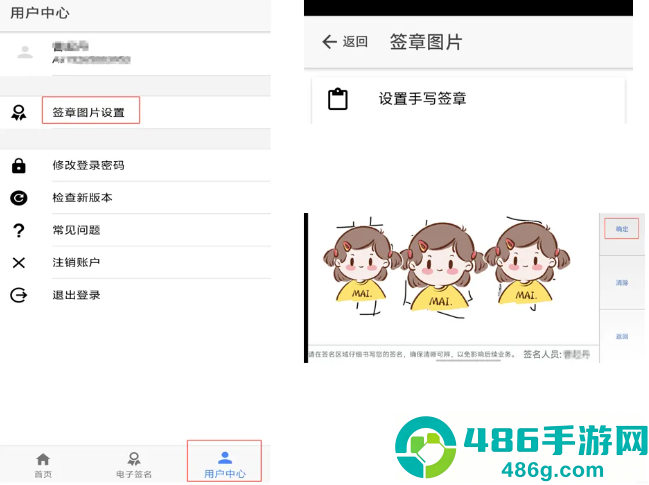Open the 用户中心 bottom tab
Viewport: 649px width, 485px height.
tap(225, 465)
